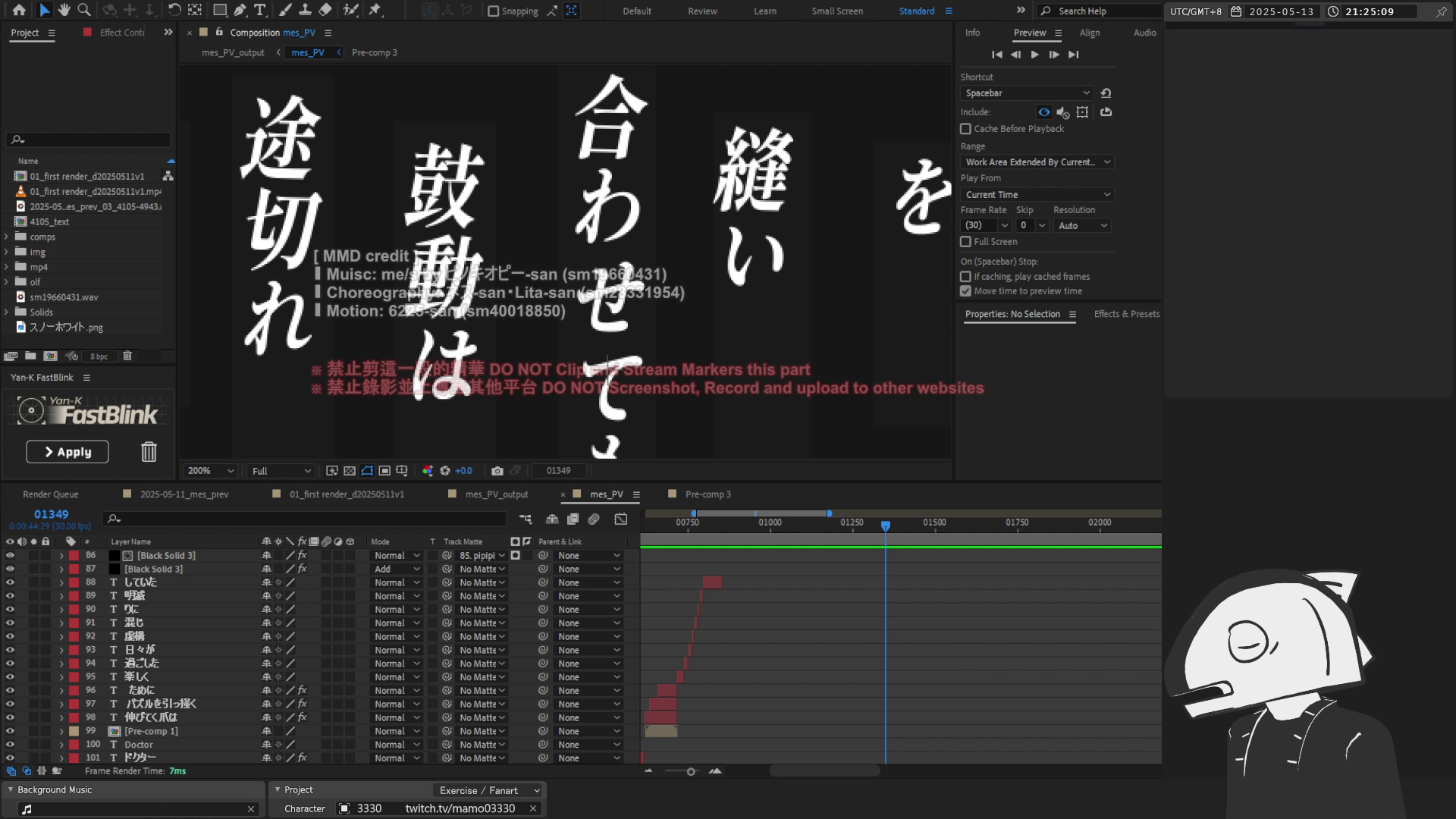Viewport: 1456px width, 819px height.
Task: Click the FastBlink Apply button
Action: (67, 452)
